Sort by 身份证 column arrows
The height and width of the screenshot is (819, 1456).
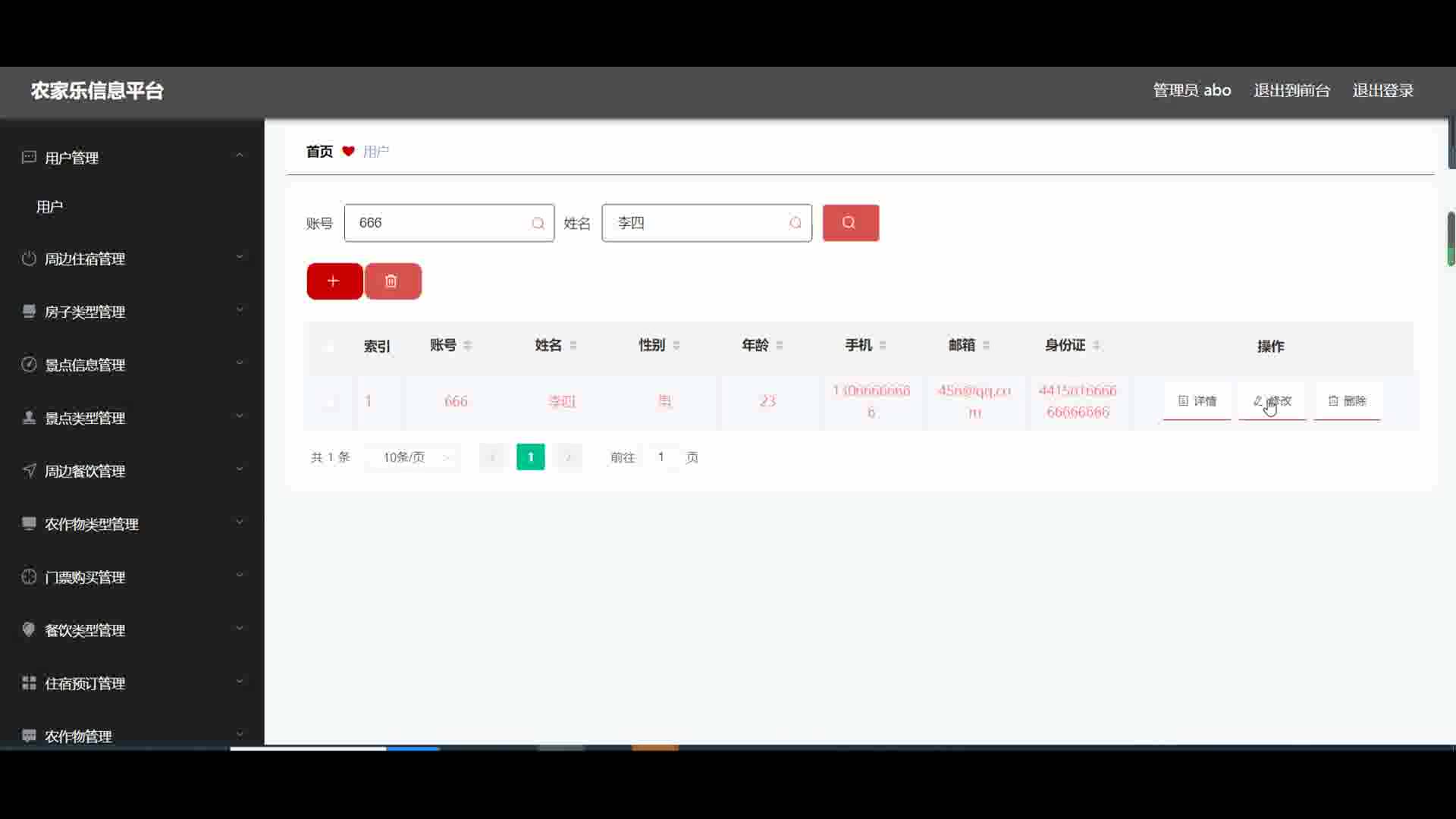(x=1097, y=346)
